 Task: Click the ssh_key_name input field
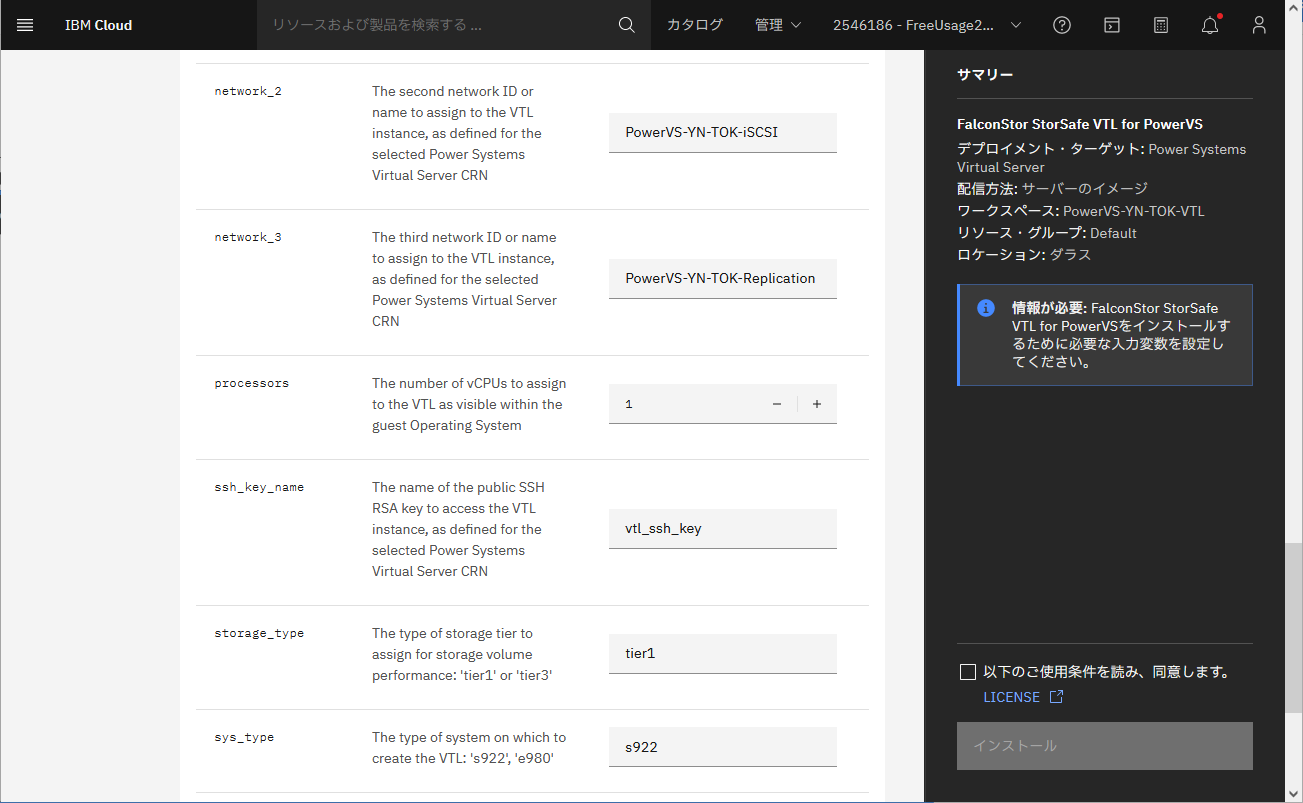tap(723, 528)
